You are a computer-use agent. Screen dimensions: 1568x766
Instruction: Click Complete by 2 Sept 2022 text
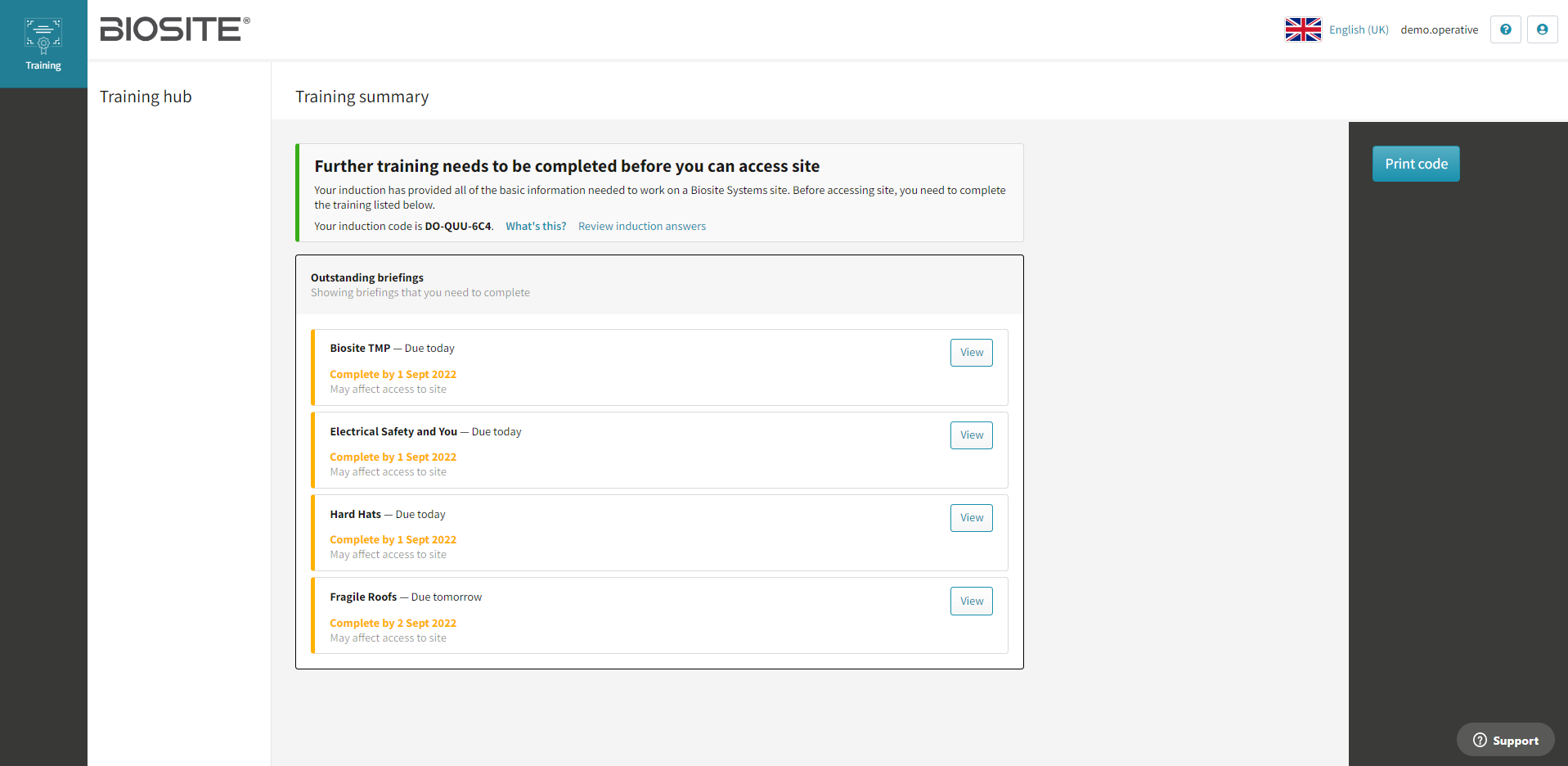point(393,624)
